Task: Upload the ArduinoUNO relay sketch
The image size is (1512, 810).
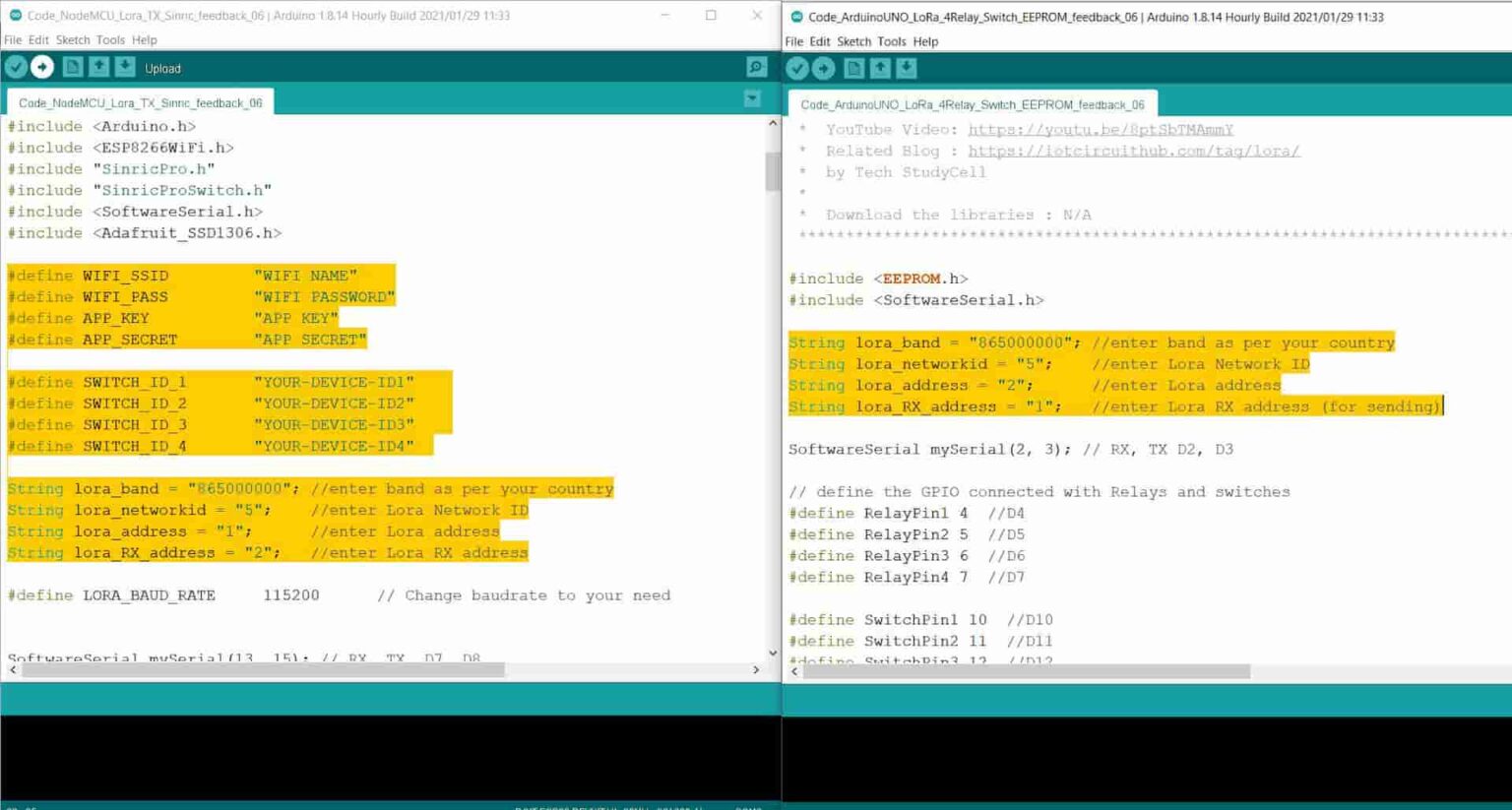Action: 823,68
